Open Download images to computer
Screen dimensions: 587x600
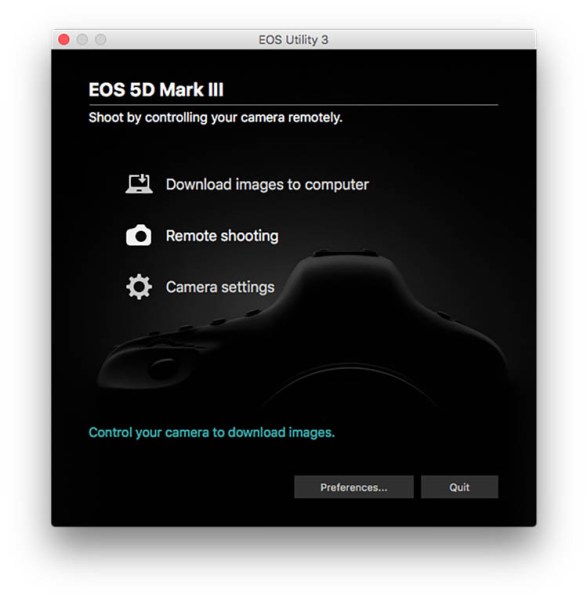click(267, 184)
